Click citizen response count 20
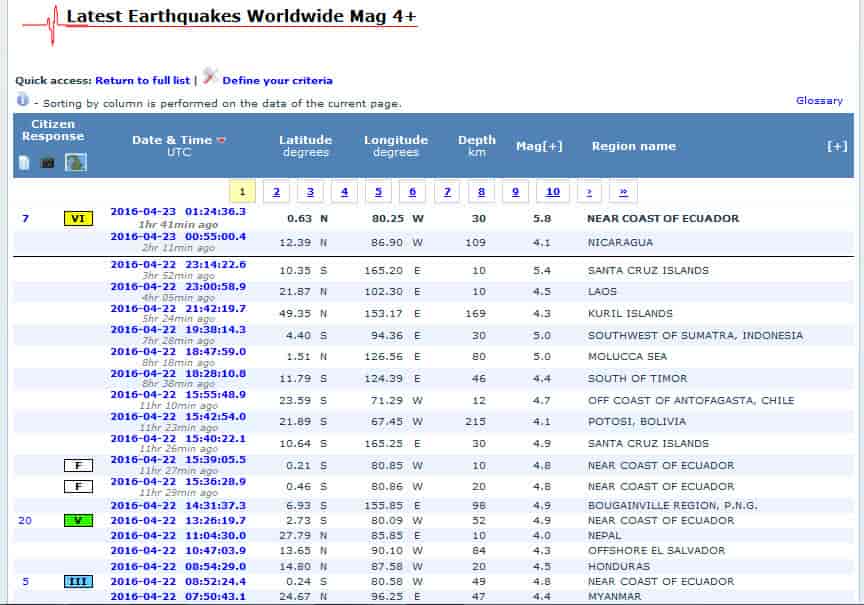Image resolution: width=864 pixels, height=605 pixels. [x=25, y=521]
